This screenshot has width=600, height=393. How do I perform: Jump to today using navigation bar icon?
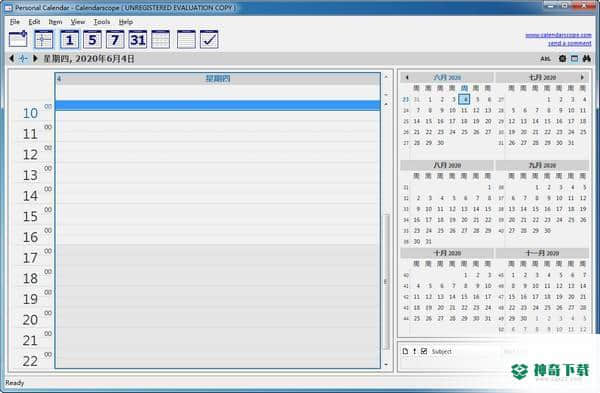(x=23, y=59)
